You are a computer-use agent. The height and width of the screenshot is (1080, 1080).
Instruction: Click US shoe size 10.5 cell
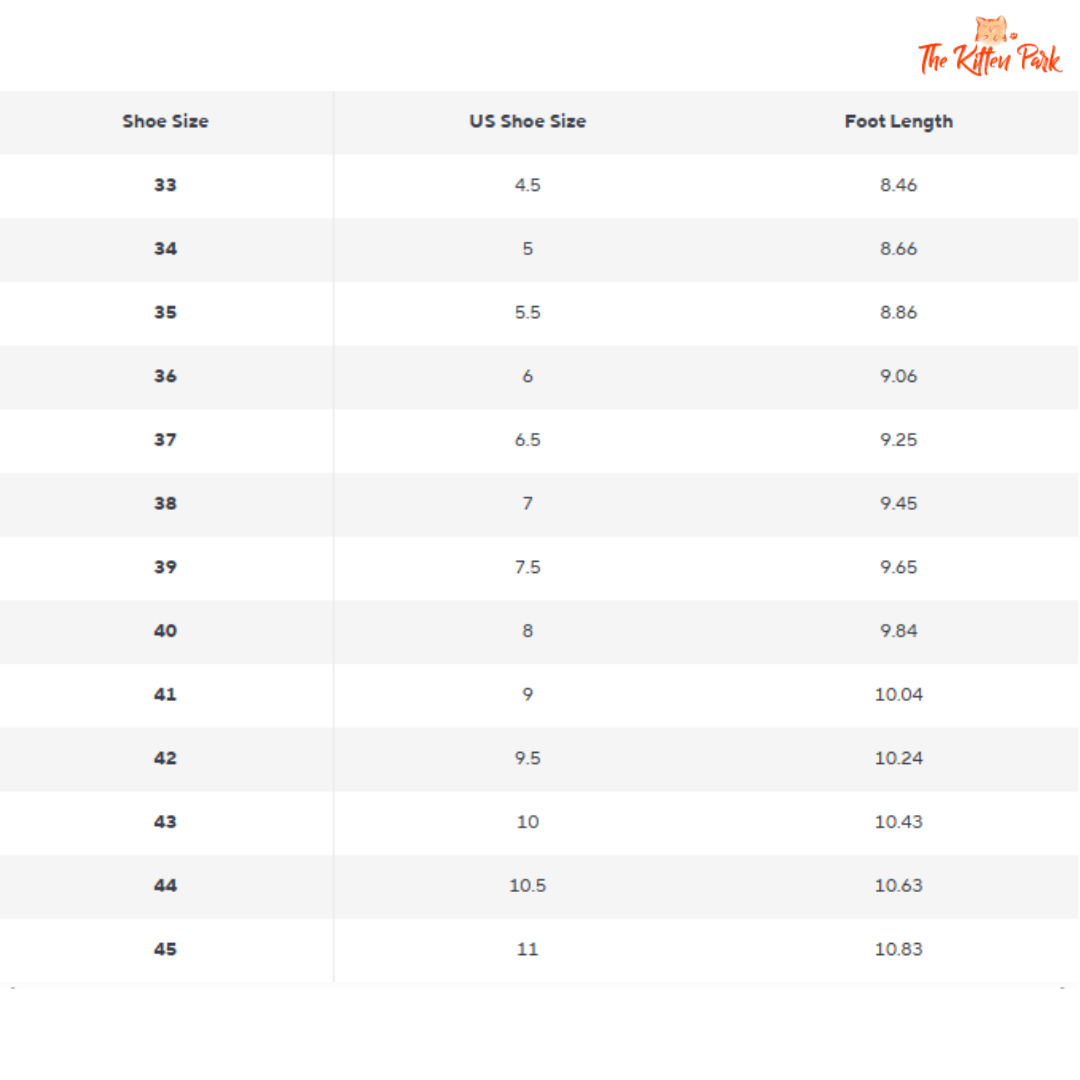click(x=528, y=885)
